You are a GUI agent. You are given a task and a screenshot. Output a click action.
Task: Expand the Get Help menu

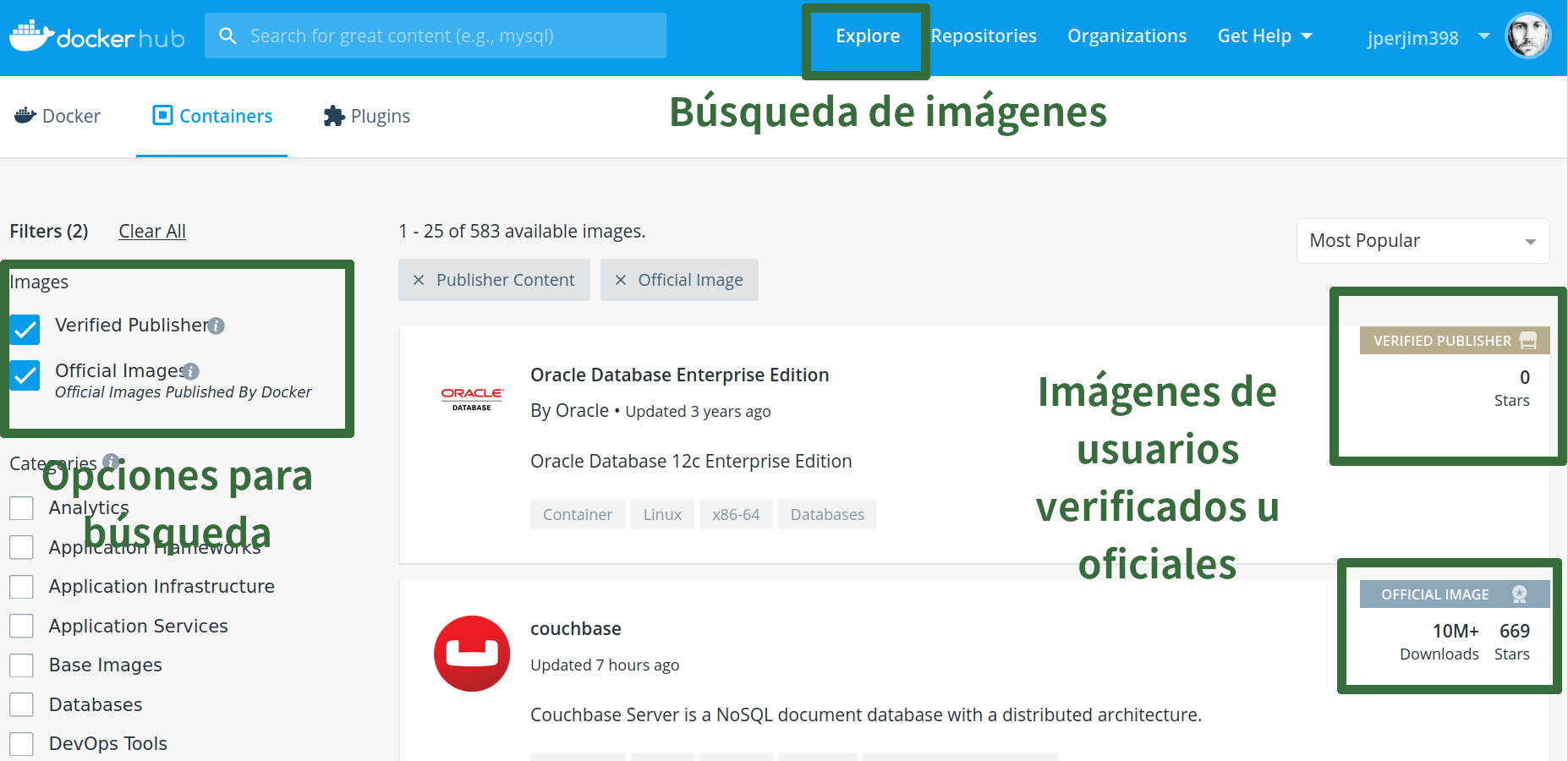[x=1264, y=36]
